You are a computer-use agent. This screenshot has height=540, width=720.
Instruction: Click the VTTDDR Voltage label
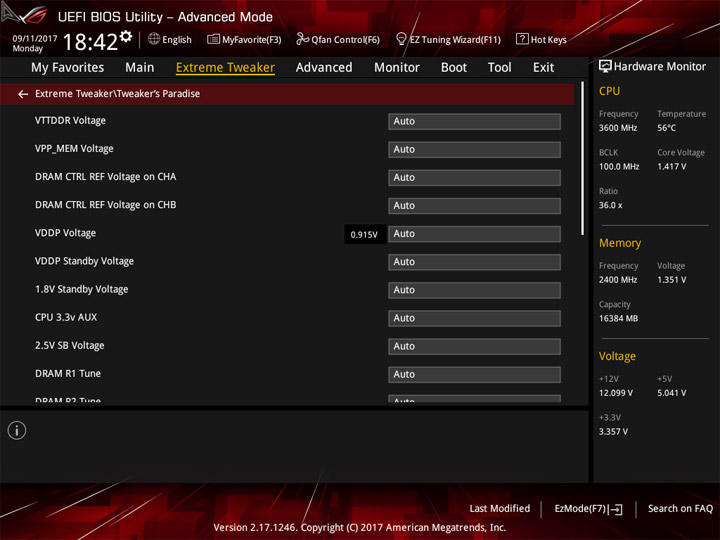pos(70,120)
